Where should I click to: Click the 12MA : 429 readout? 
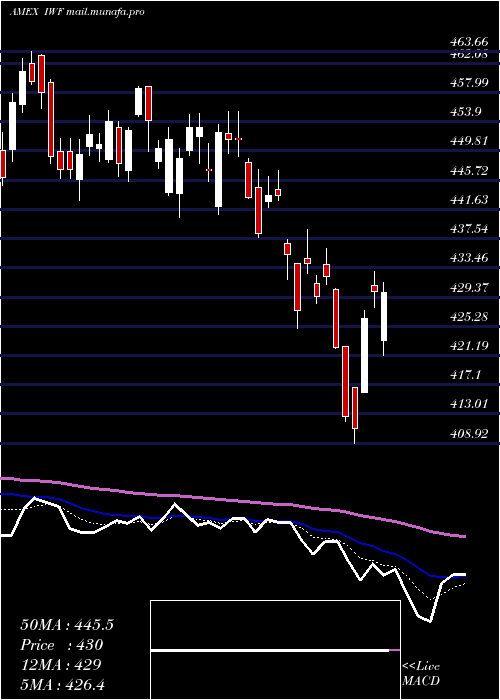click(x=61, y=665)
